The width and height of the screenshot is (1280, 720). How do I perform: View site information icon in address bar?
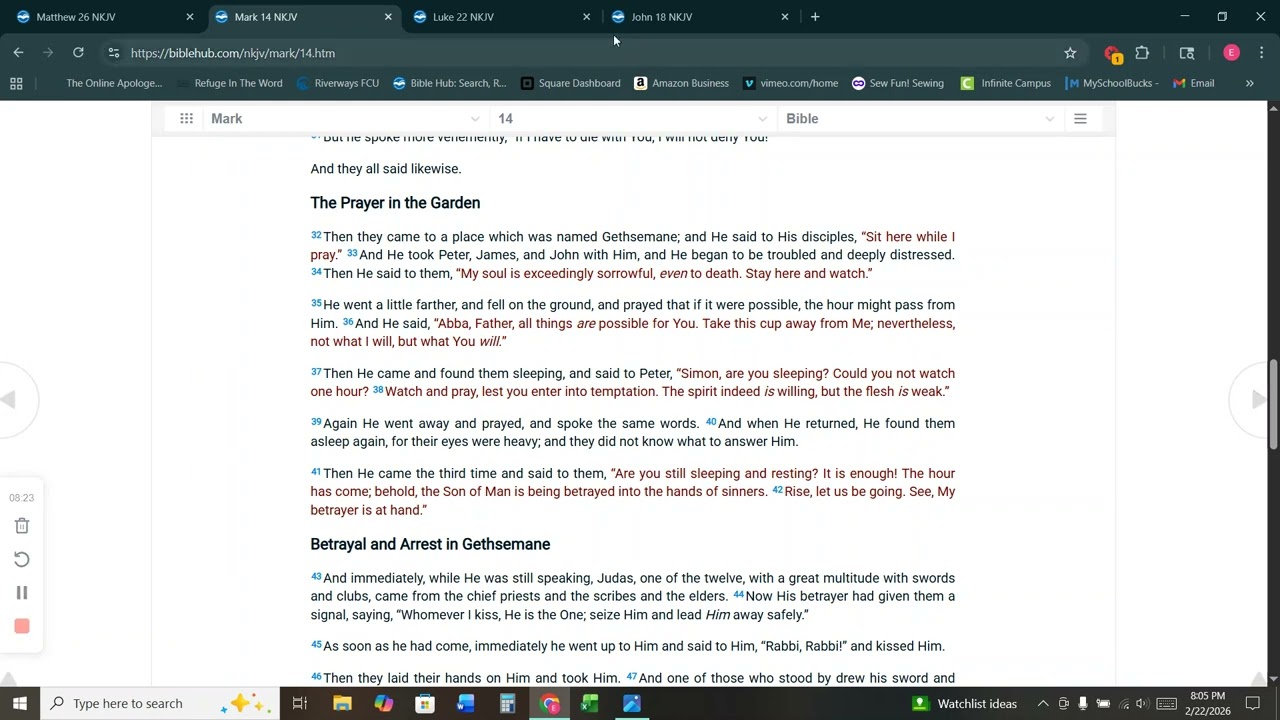114,53
